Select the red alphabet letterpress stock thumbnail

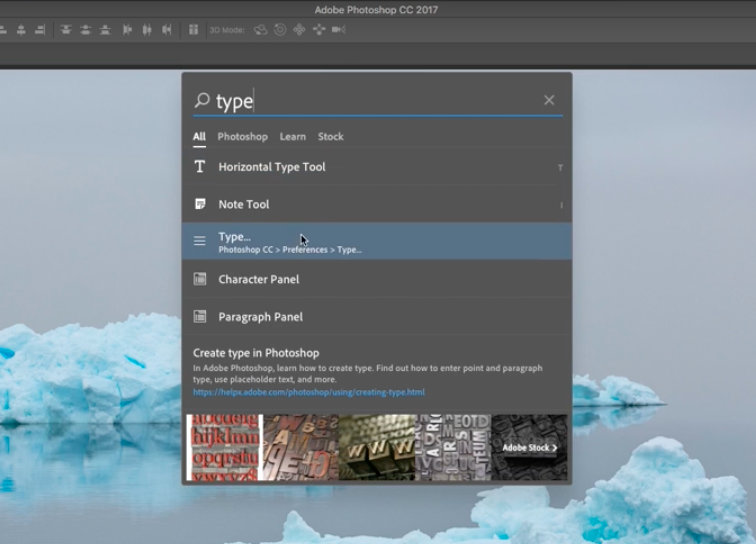pyautogui.click(x=225, y=448)
